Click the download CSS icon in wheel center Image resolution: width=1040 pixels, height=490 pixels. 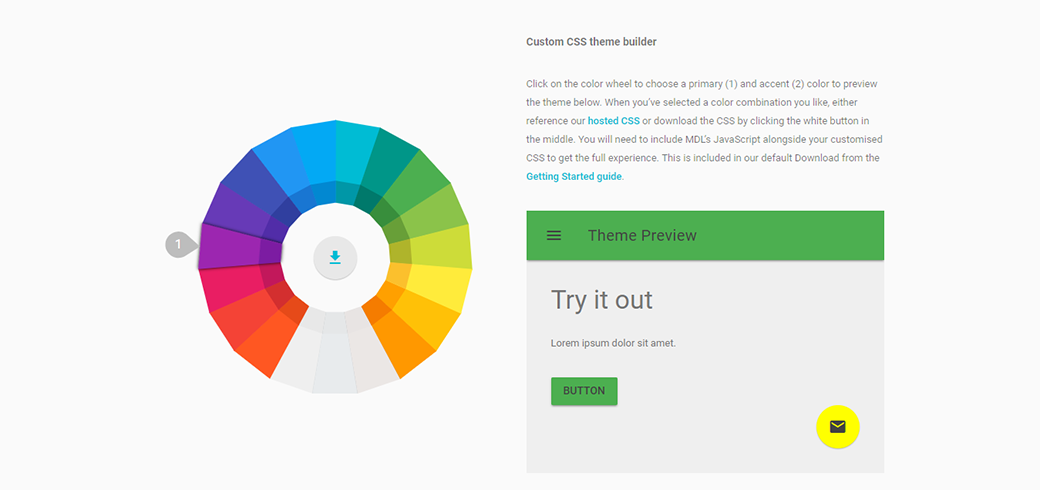tap(335, 258)
